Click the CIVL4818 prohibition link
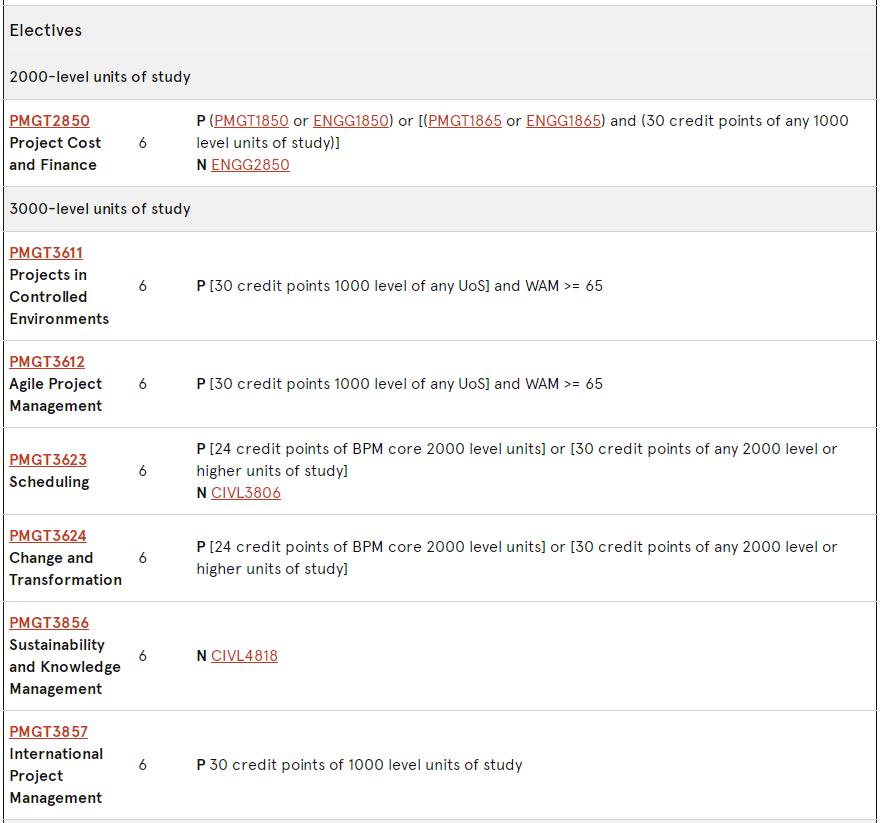The height and width of the screenshot is (823, 881). click(244, 656)
